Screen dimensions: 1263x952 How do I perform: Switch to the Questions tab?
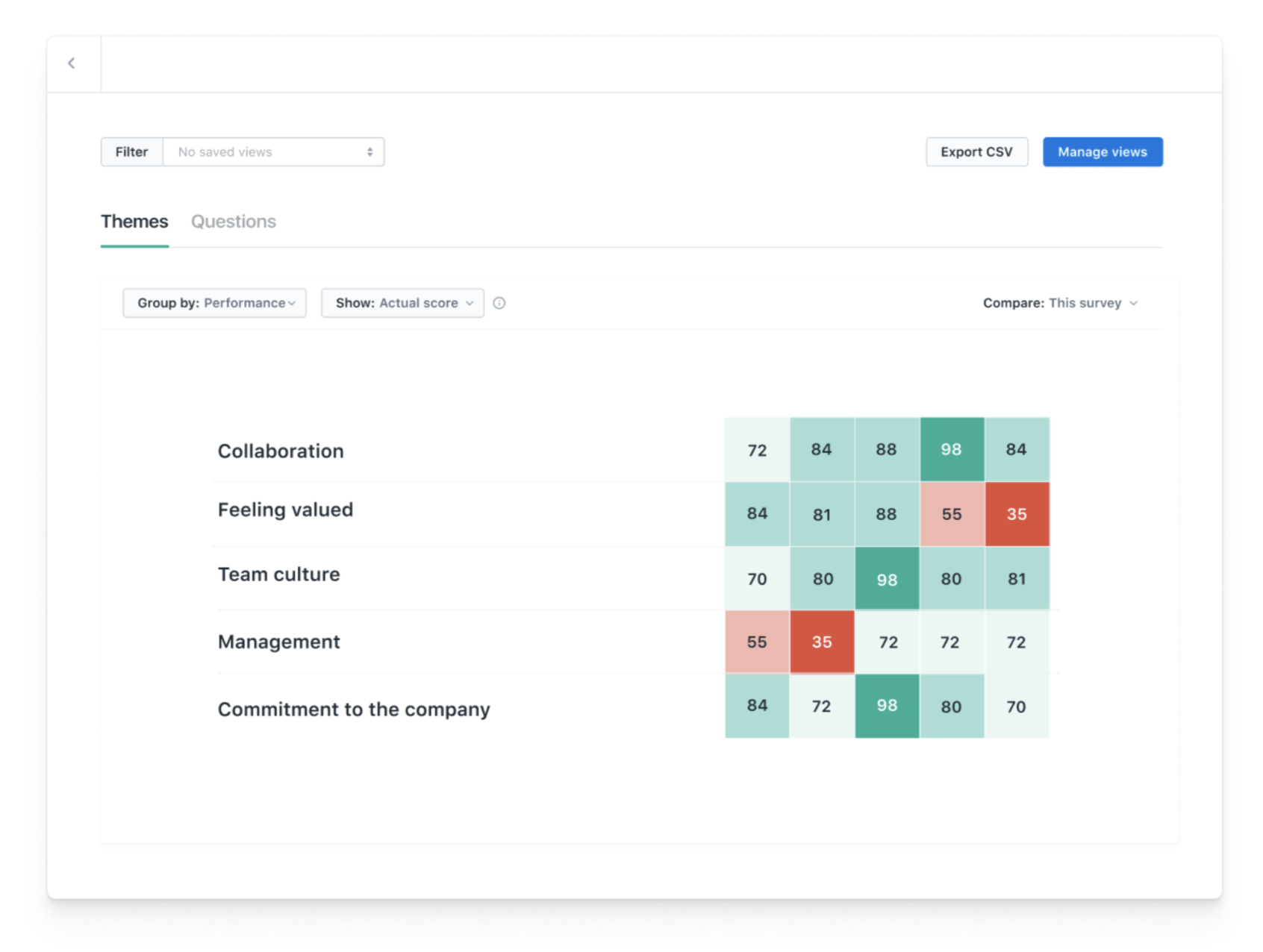(234, 222)
